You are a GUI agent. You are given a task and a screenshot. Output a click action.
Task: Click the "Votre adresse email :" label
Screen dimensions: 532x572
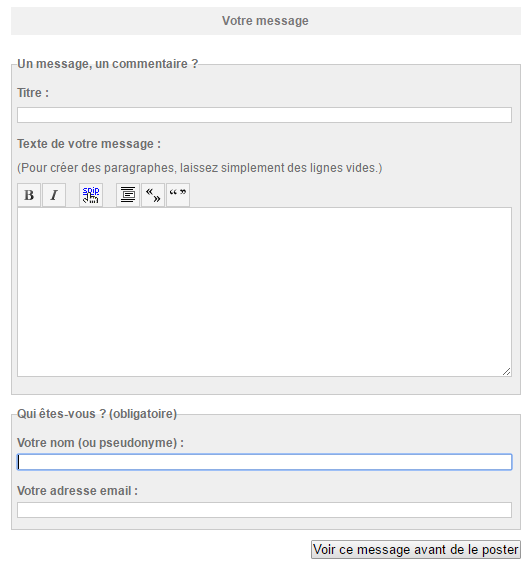point(77,491)
